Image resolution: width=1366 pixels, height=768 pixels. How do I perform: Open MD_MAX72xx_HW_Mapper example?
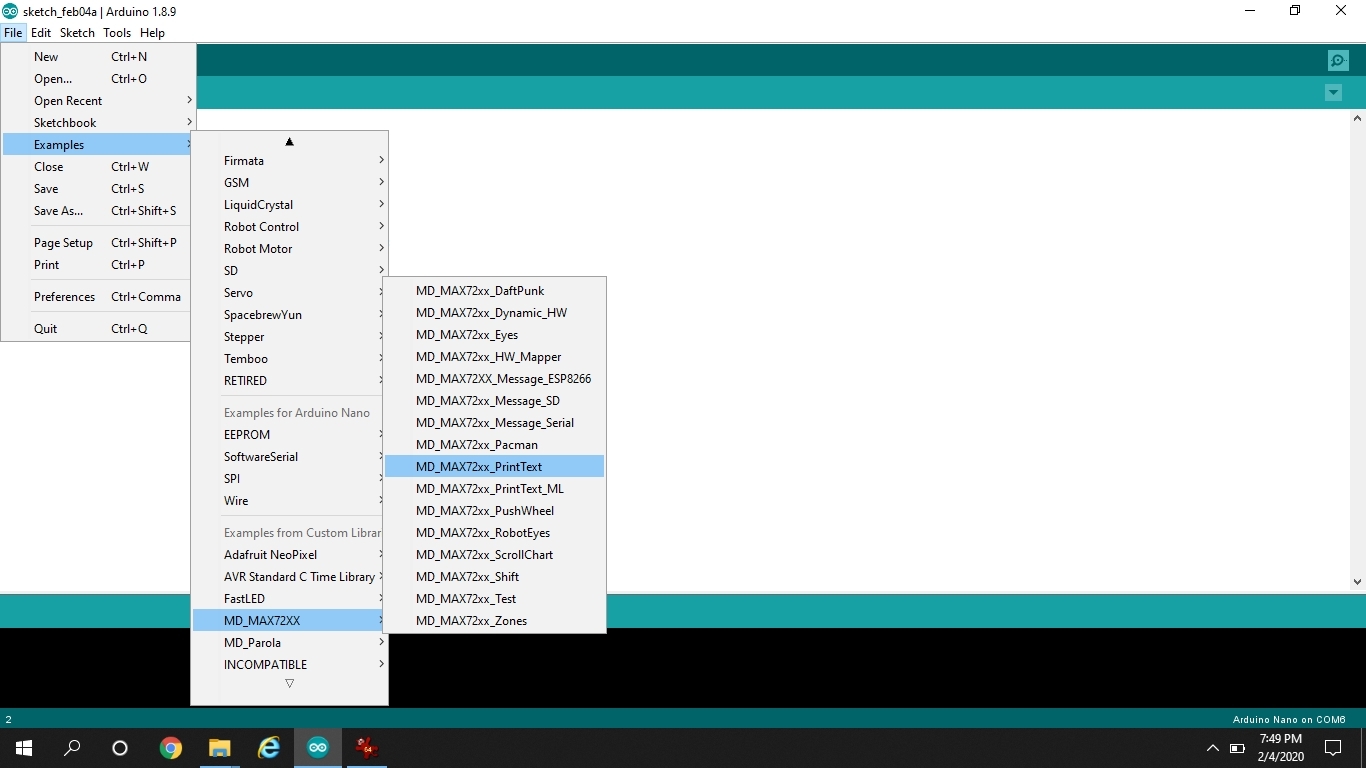pos(495,357)
